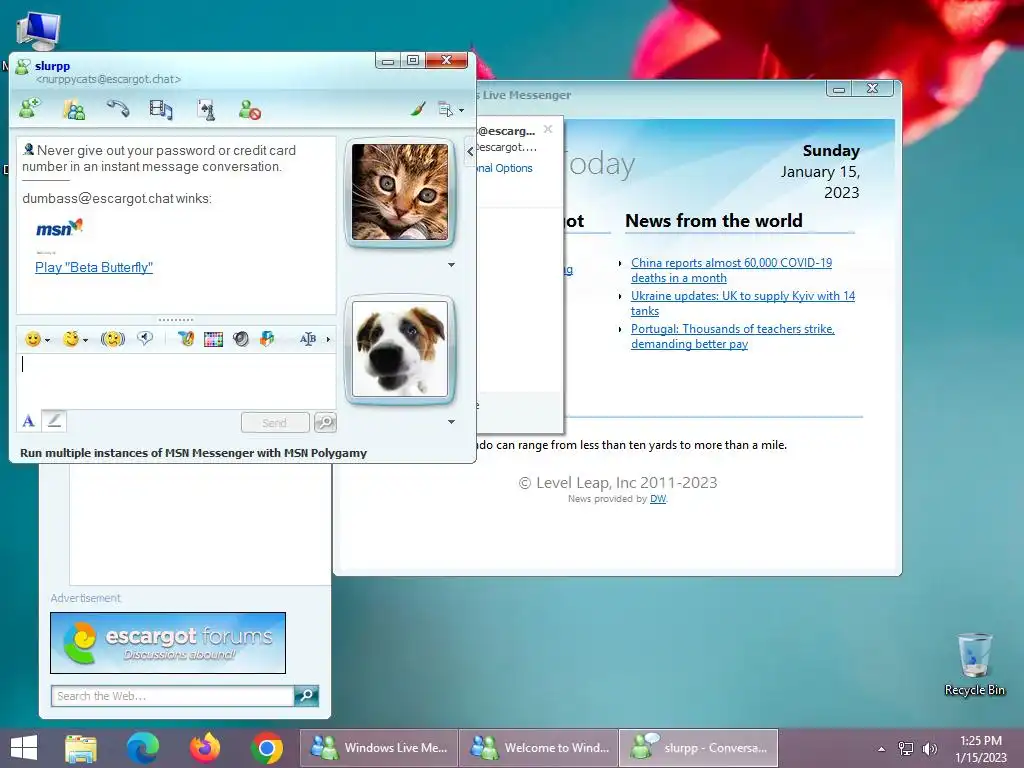Click the msn butterfly wink image
Screen dimensions: 1024x768
59,229
